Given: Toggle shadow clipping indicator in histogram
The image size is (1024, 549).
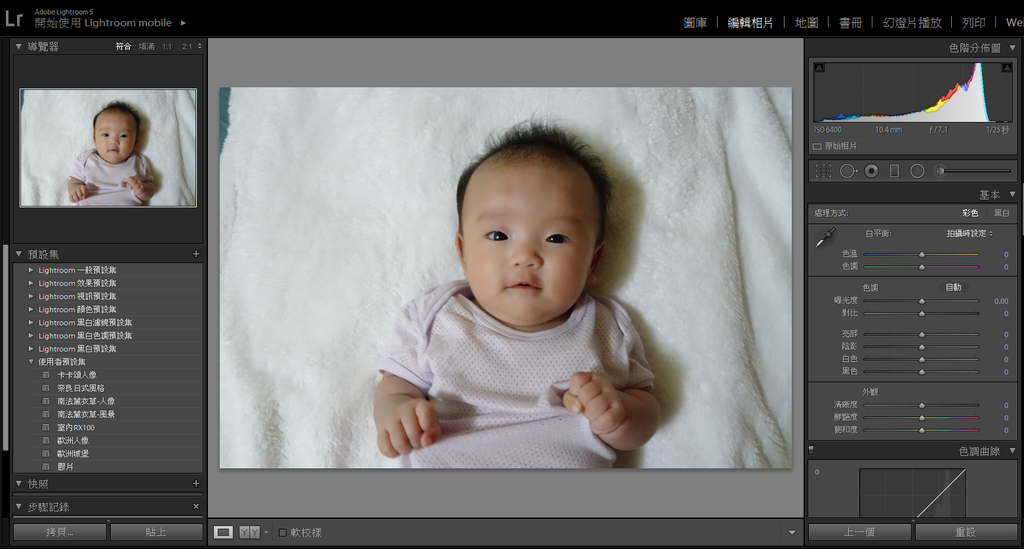Looking at the screenshot, I should coord(820,67).
